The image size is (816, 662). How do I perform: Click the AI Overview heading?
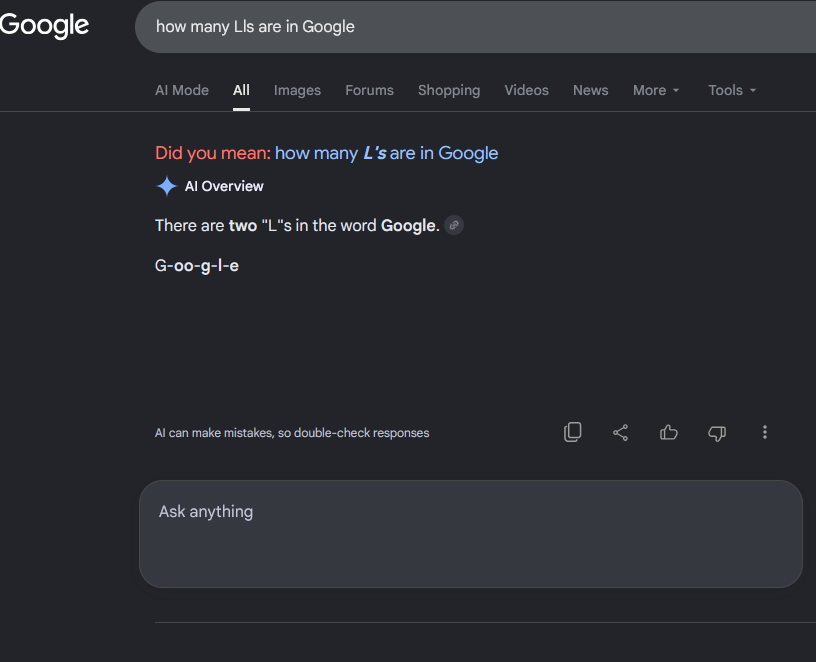[224, 186]
